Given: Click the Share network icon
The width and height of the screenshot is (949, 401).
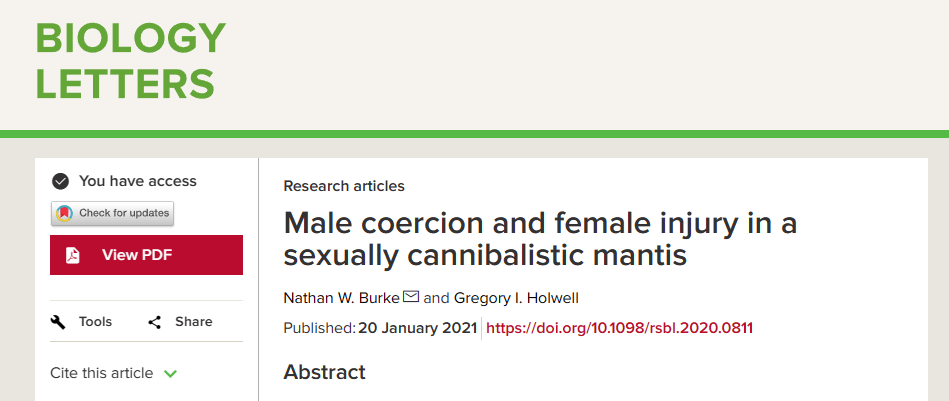Looking at the screenshot, I should pyautogui.click(x=155, y=321).
